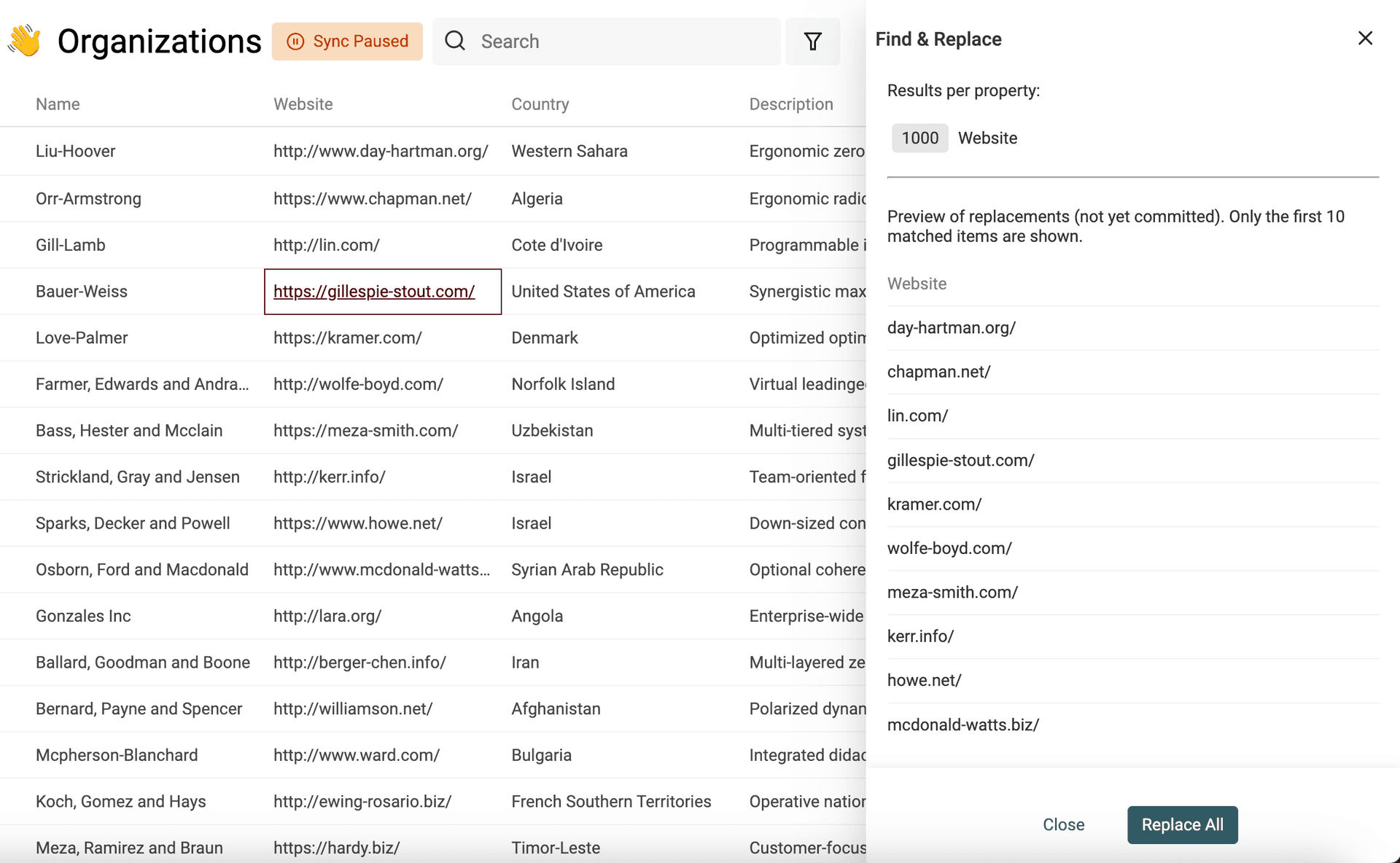Click the day-hartman.org/ preview entry

[x=952, y=327]
